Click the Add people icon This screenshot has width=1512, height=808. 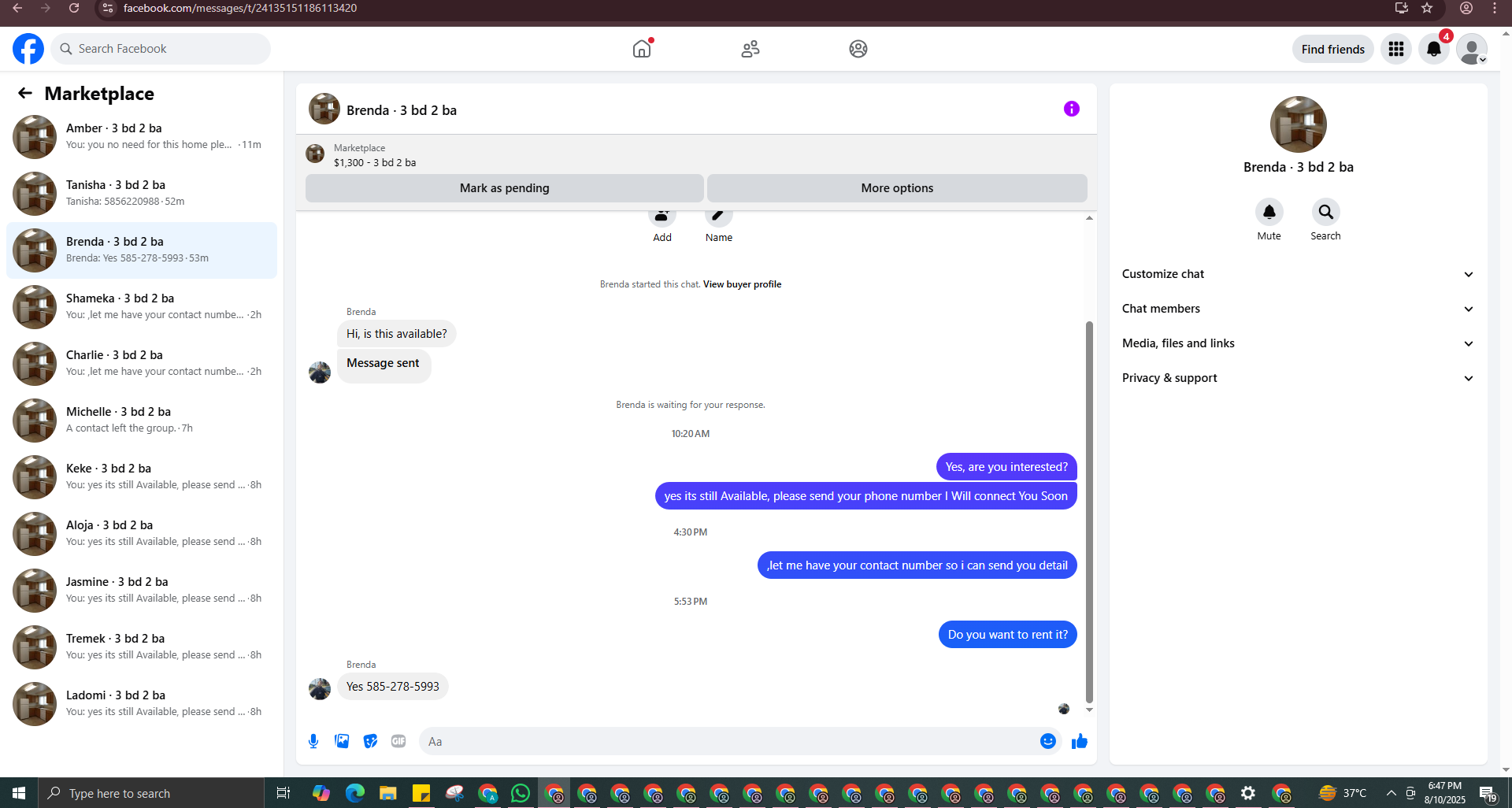(662, 215)
